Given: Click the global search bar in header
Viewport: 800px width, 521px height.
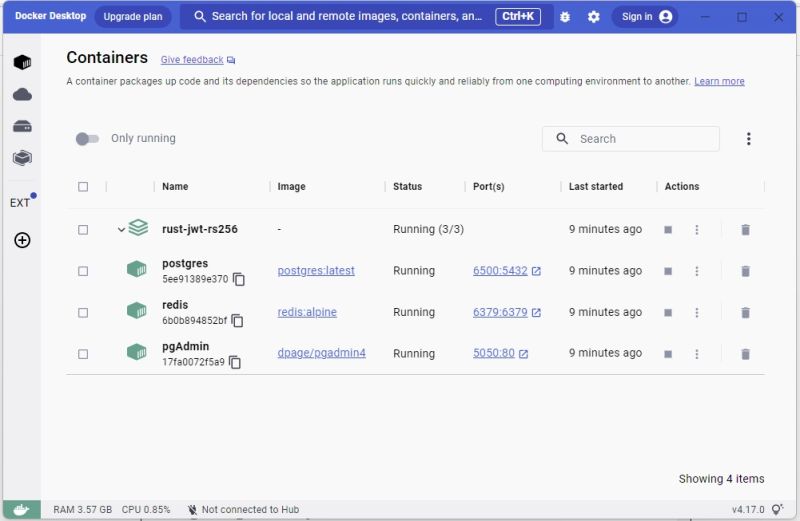Looking at the screenshot, I should [x=366, y=17].
